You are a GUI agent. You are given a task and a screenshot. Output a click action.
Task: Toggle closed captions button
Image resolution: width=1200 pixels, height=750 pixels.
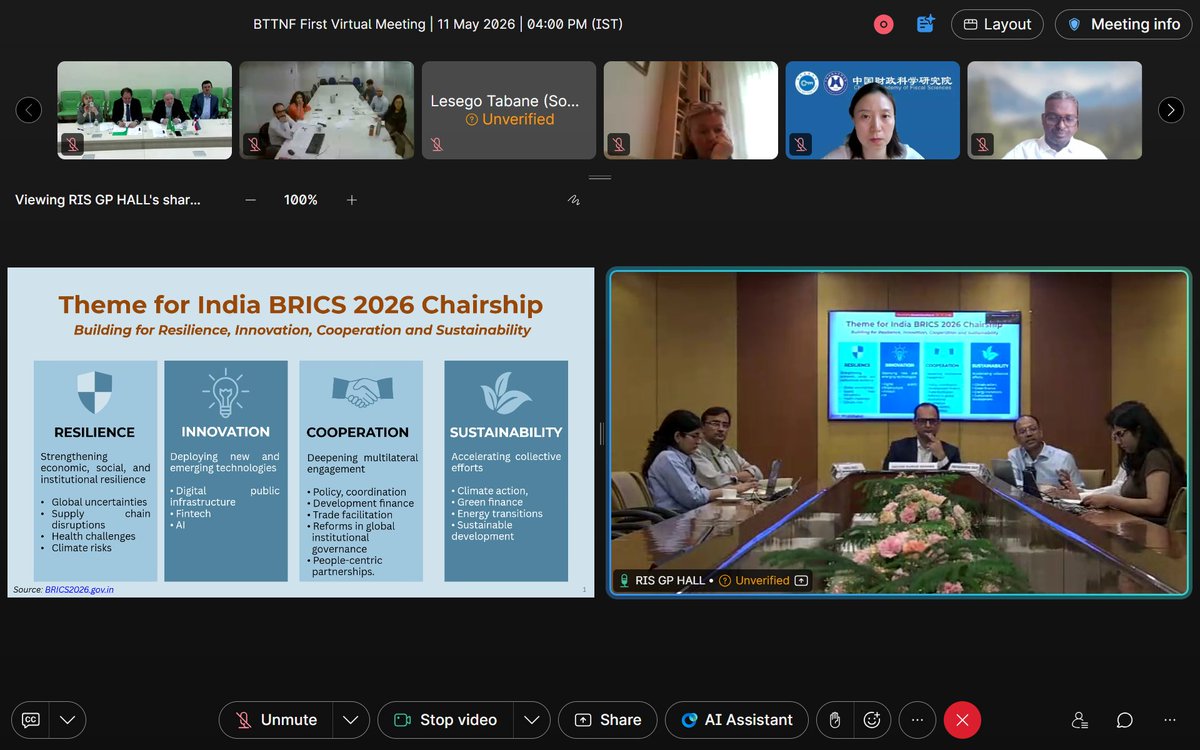tap(31, 720)
